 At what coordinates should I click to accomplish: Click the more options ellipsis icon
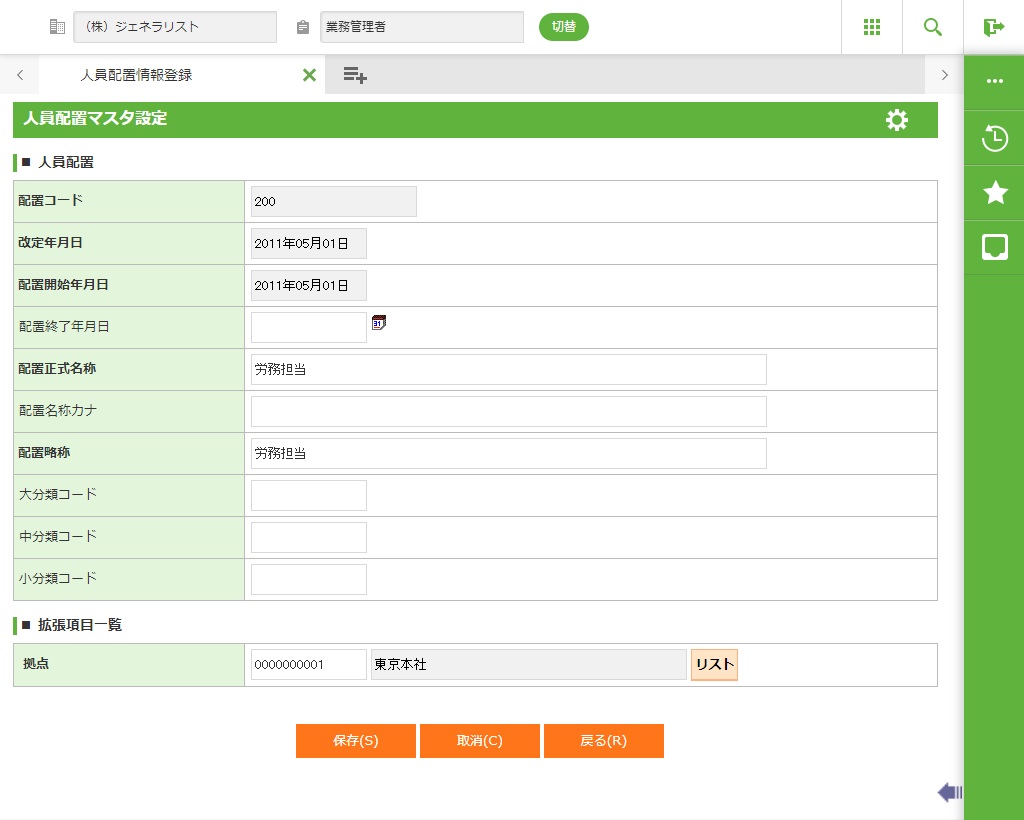point(995,82)
